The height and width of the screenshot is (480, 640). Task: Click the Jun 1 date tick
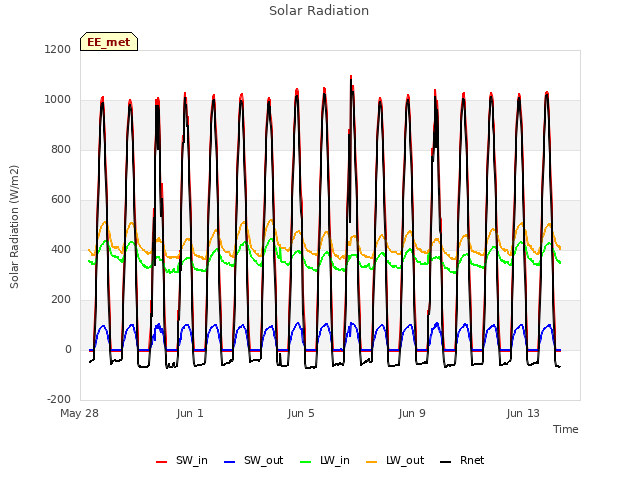(190, 413)
